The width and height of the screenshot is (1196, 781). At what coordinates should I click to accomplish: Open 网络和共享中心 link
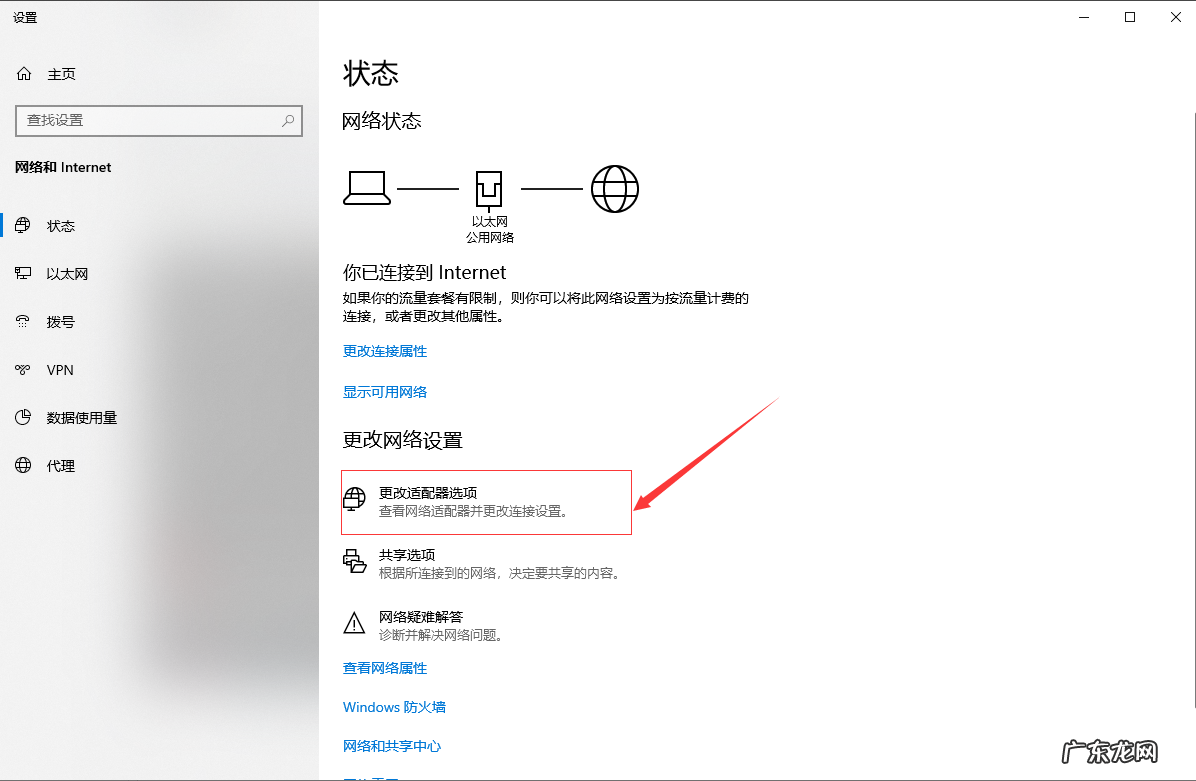click(x=393, y=745)
